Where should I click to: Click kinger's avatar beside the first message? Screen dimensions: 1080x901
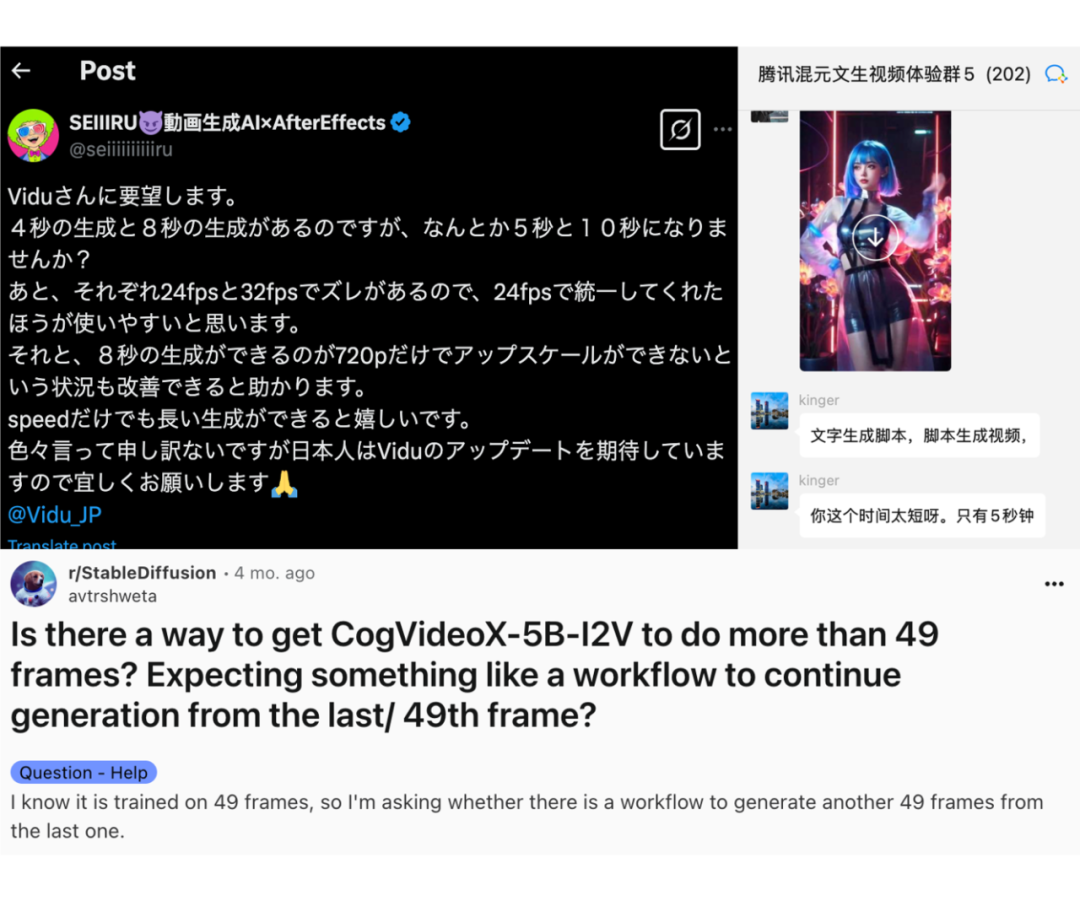pyautogui.click(x=769, y=411)
